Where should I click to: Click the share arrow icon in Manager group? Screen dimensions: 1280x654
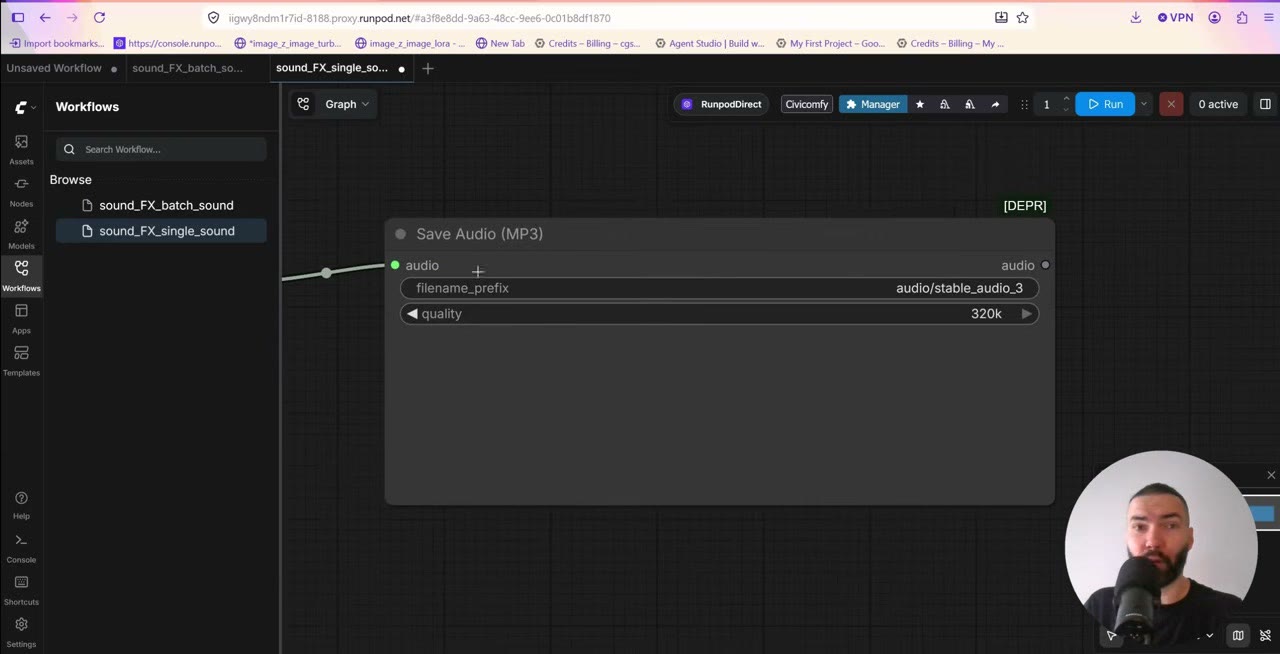pyautogui.click(x=995, y=104)
